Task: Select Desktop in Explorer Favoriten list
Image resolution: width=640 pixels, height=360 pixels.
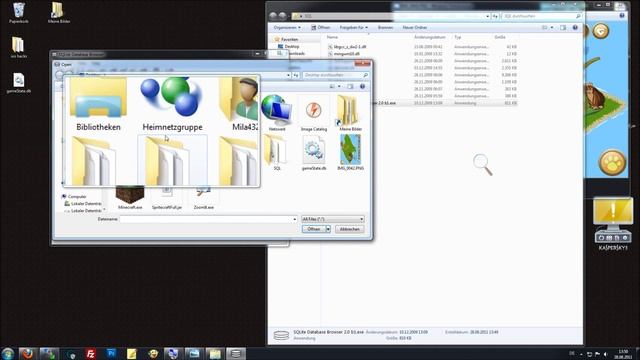Action: point(289,47)
